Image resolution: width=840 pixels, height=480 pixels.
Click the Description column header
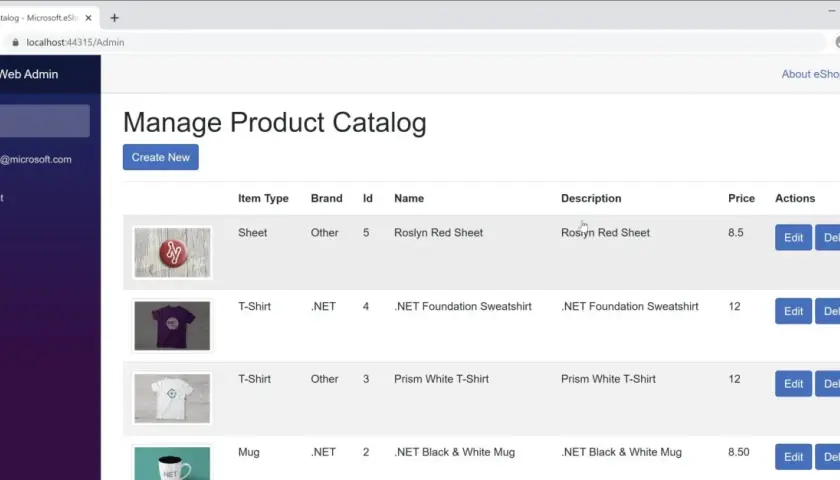pos(591,198)
